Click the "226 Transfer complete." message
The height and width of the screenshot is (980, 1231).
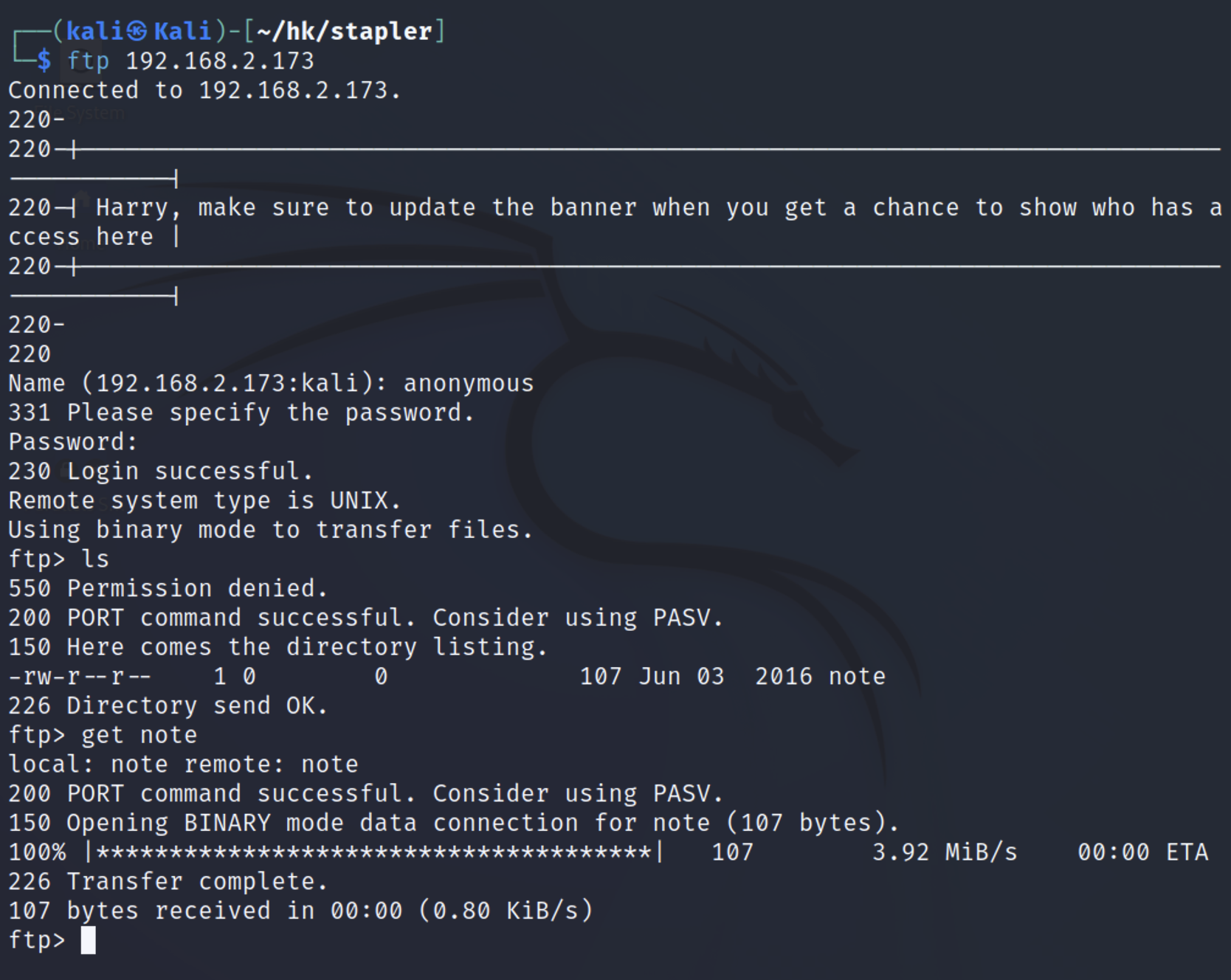tap(168, 881)
